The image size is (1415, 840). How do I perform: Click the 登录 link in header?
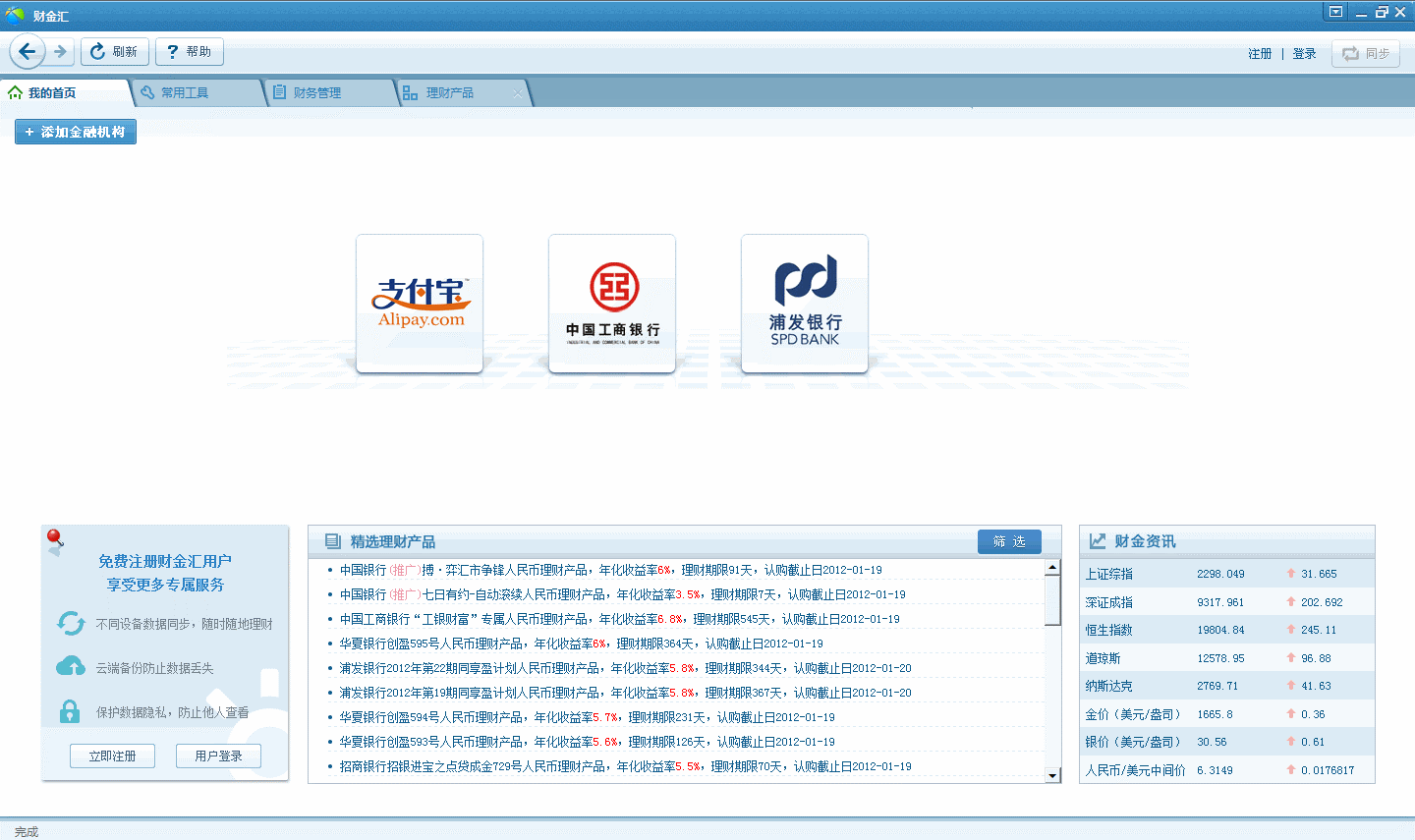tap(1304, 54)
